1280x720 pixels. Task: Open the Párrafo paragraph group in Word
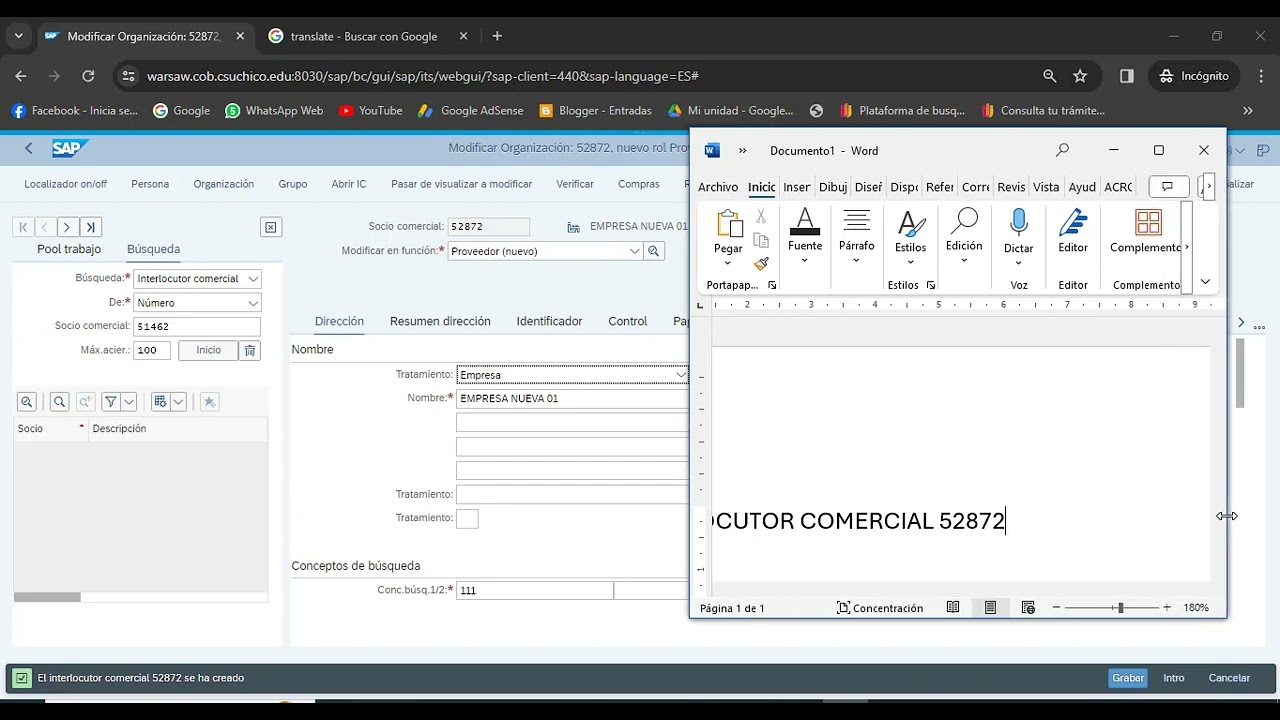pos(856,236)
